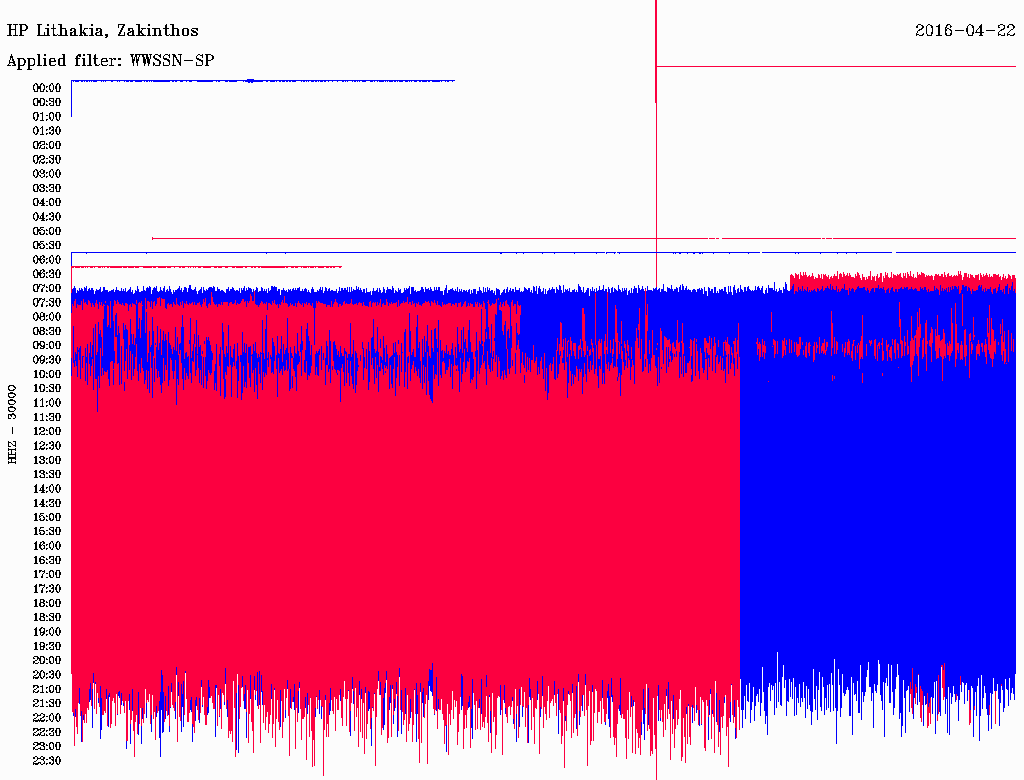Select the 06:30 time label
Image resolution: width=1024 pixels, height=780 pixels.
[47, 274]
